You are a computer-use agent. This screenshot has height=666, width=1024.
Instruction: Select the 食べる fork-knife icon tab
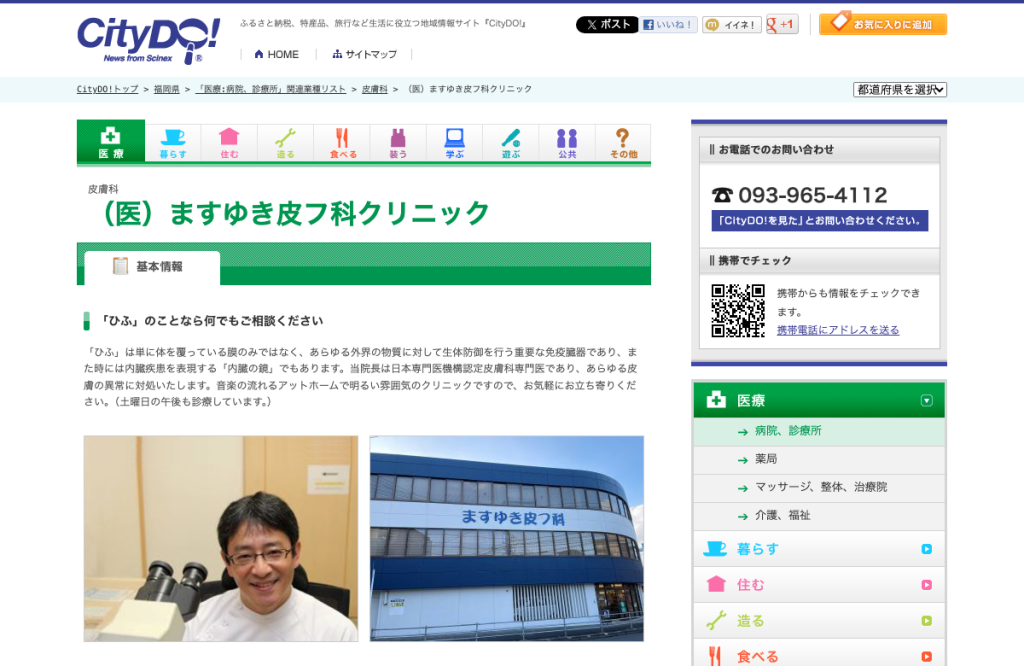point(342,143)
